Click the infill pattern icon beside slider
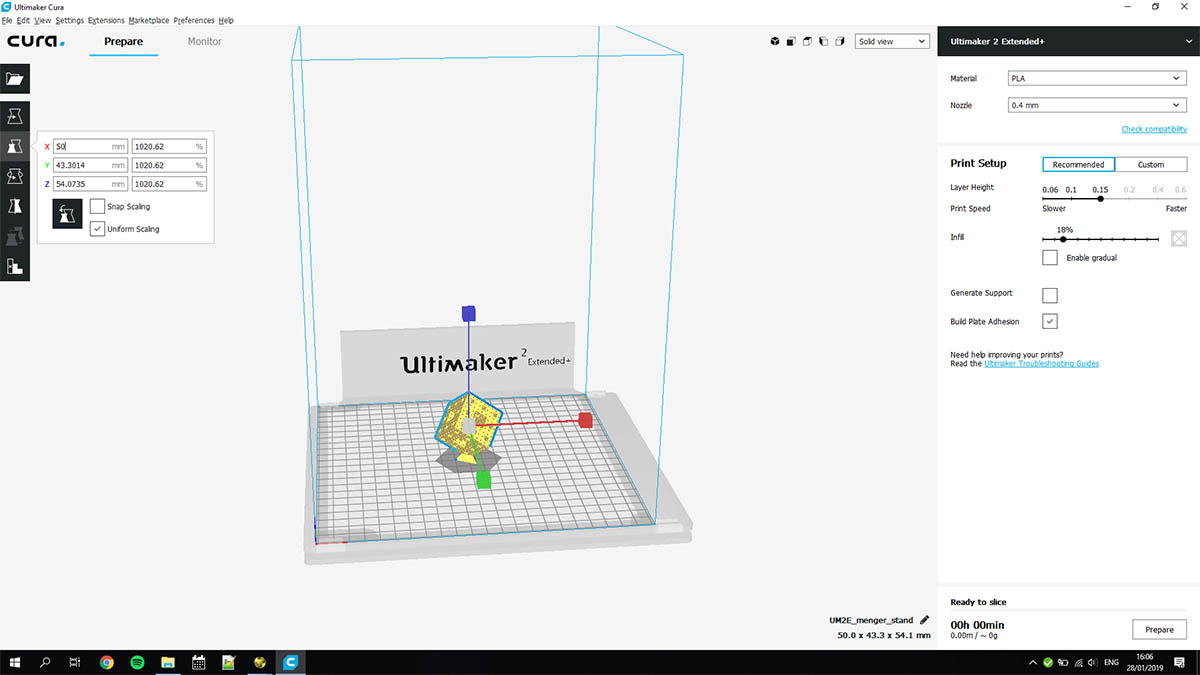Image resolution: width=1200 pixels, height=675 pixels. point(1179,238)
